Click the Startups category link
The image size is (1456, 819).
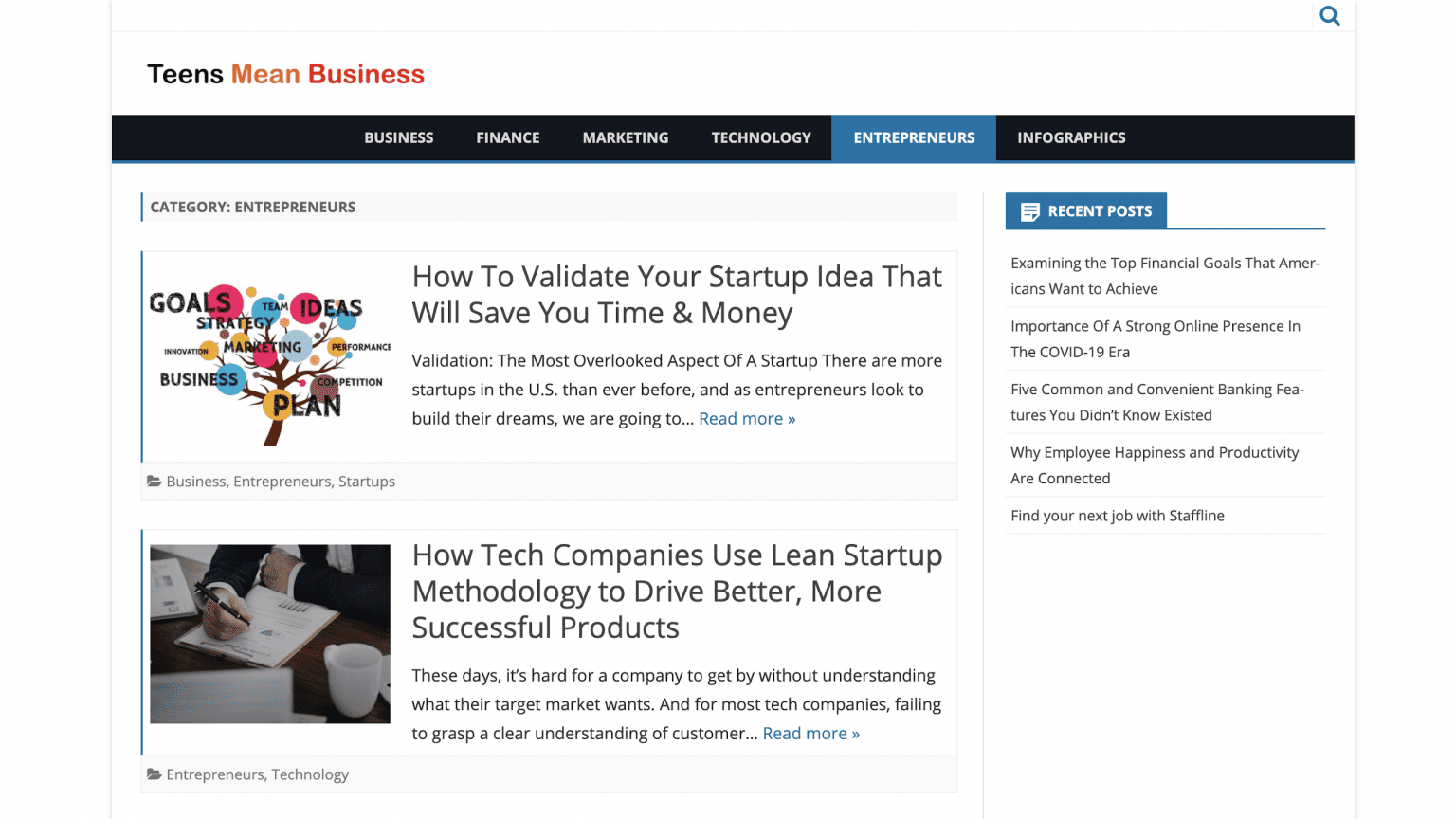click(x=367, y=481)
